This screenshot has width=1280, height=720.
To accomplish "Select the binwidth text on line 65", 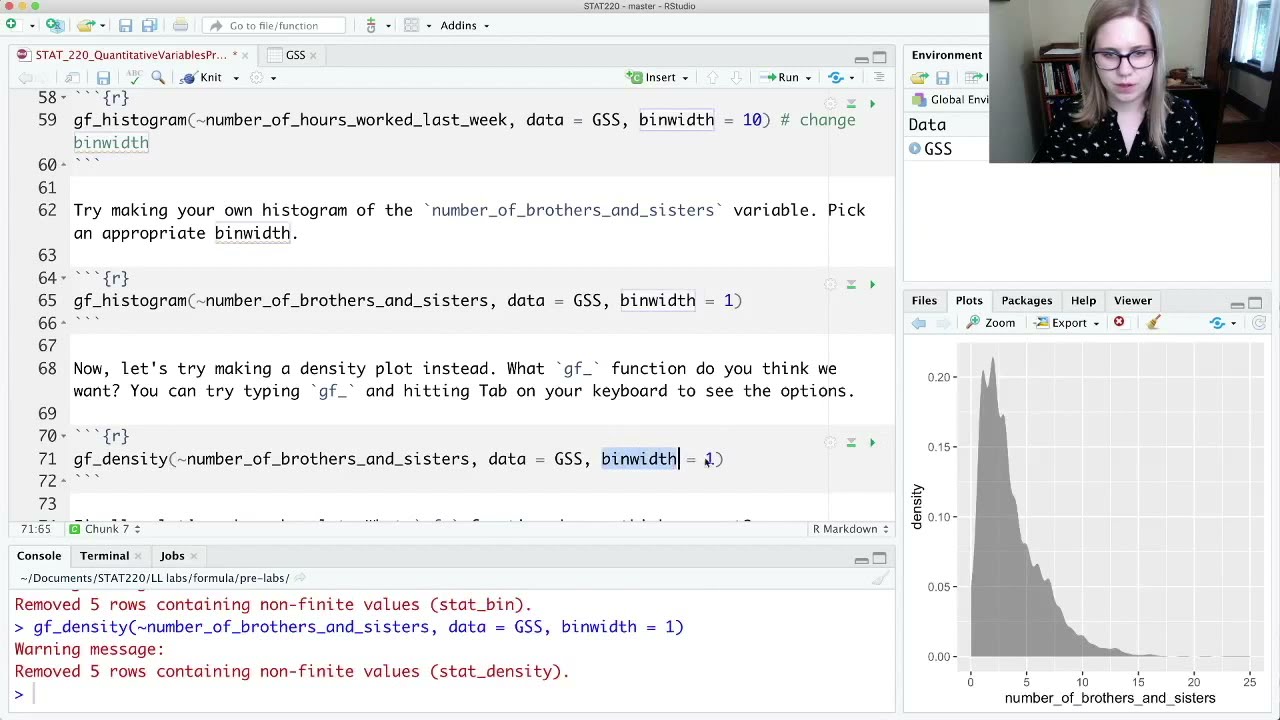I will pos(657,300).
